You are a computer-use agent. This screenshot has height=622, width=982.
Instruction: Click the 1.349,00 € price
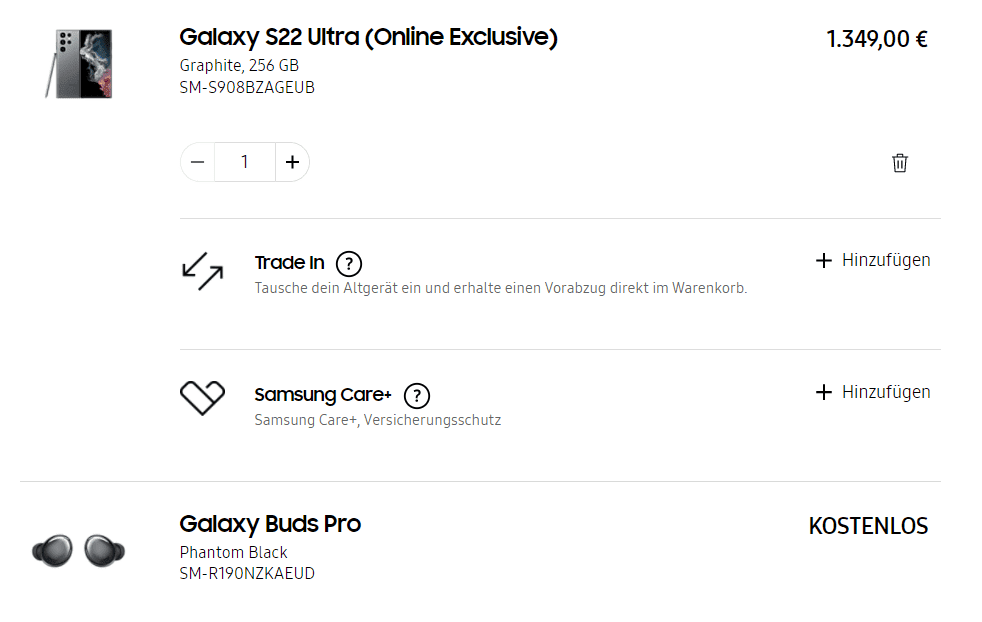tap(877, 40)
